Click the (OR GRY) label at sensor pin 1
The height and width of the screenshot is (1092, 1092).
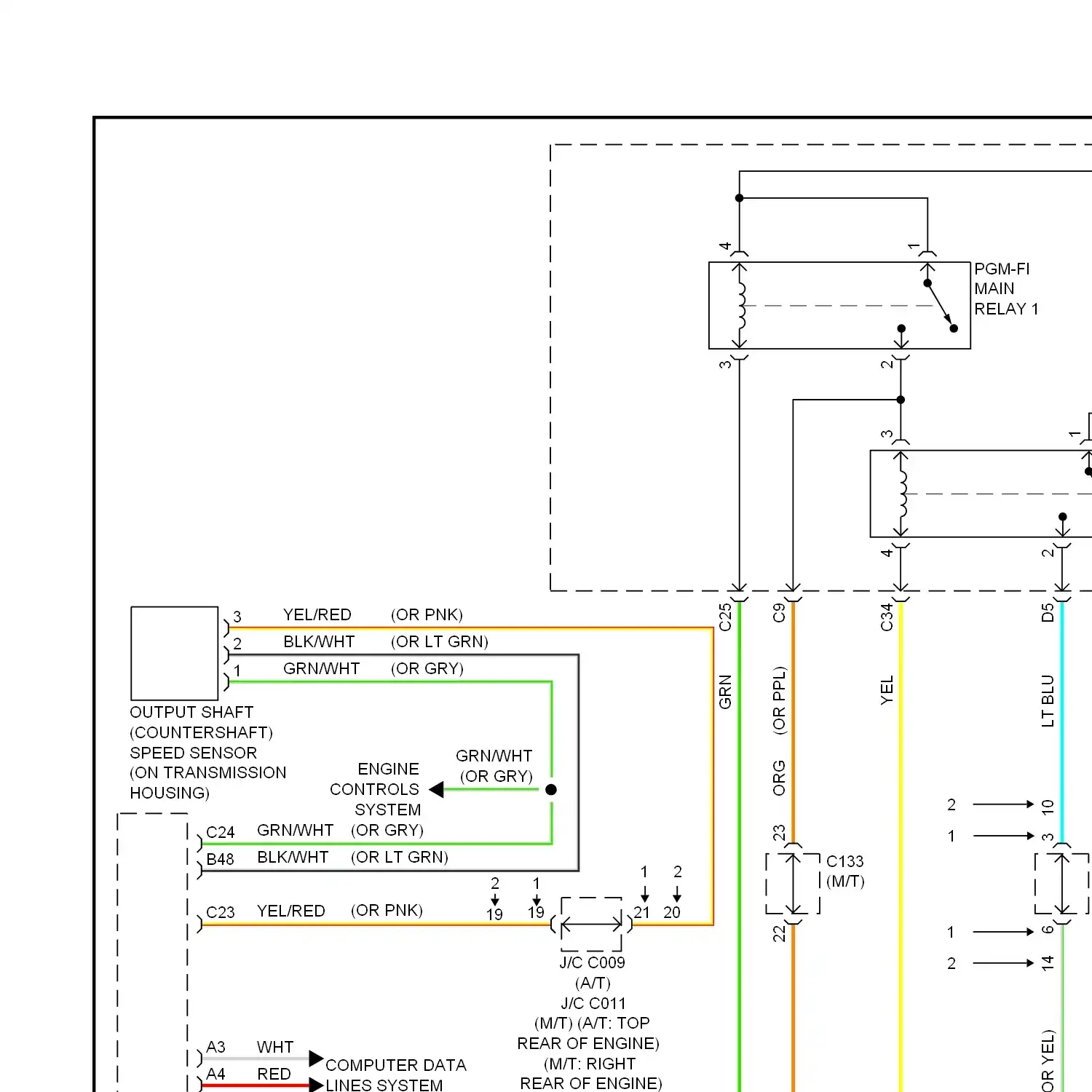point(427,668)
